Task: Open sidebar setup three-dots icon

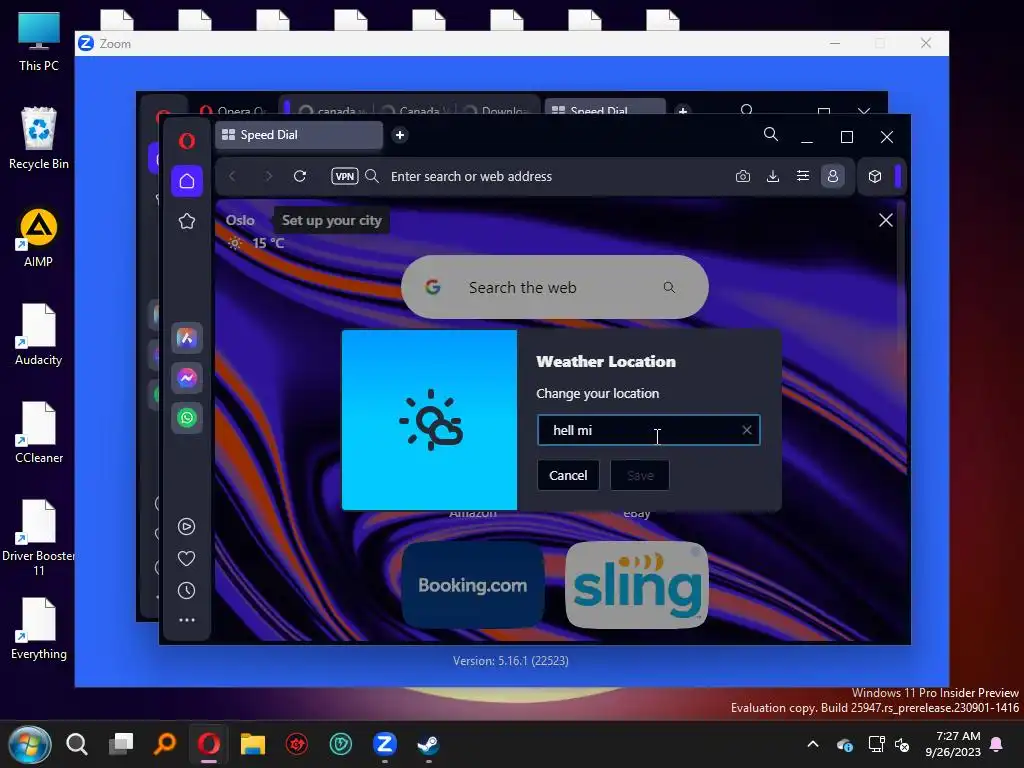Action: pos(187,620)
